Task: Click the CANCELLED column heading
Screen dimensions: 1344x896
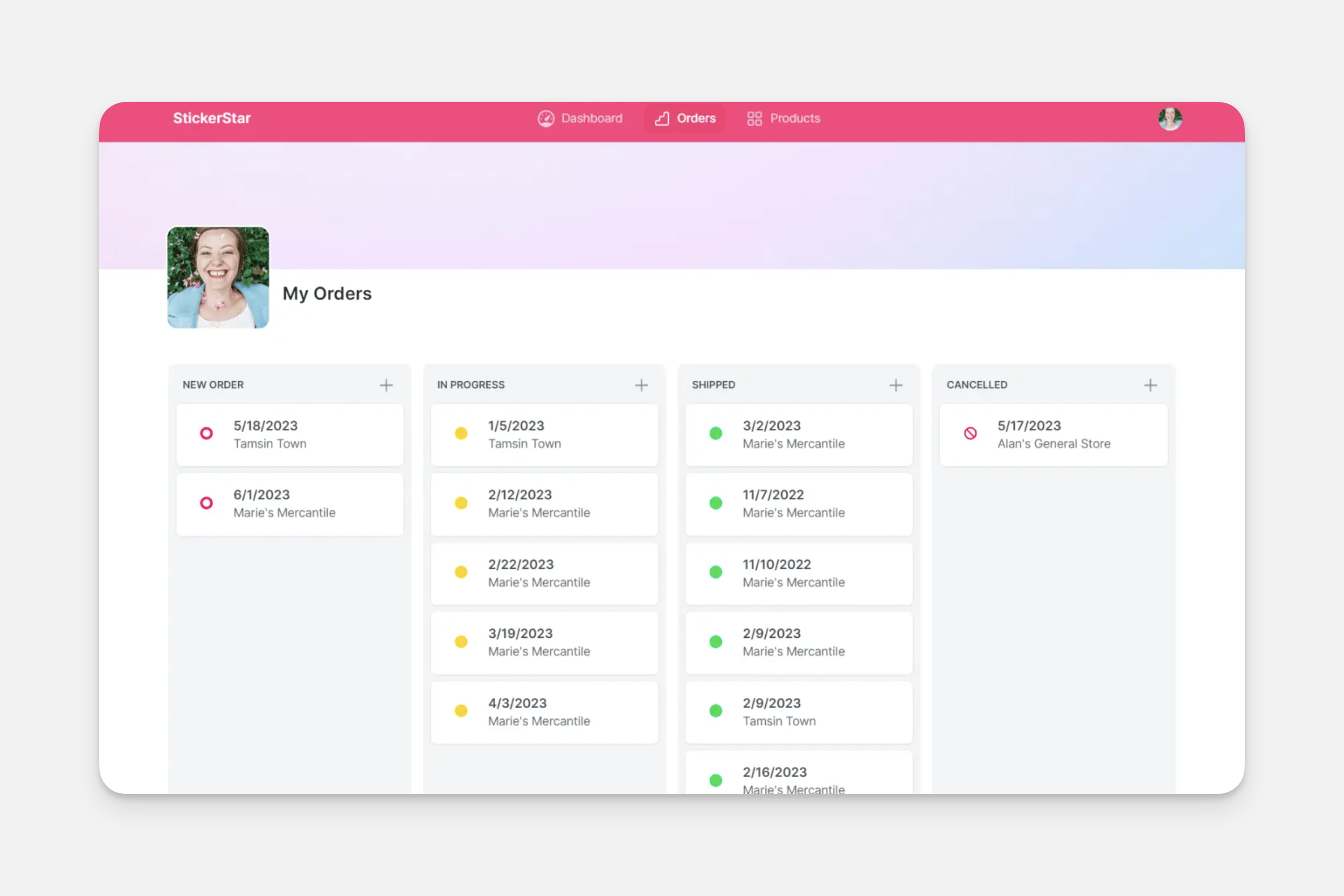Action: click(x=977, y=385)
